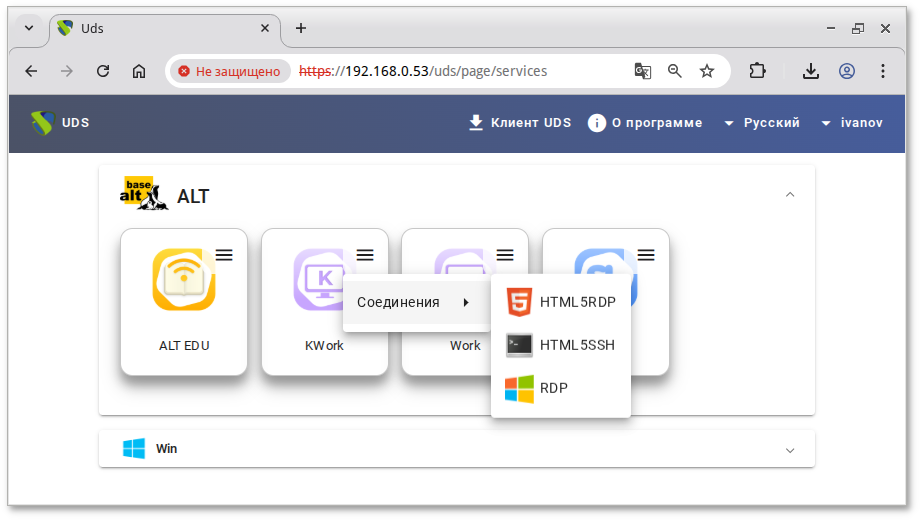Click the Work card label
This screenshot has height=520, width=920.
pos(465,346)
